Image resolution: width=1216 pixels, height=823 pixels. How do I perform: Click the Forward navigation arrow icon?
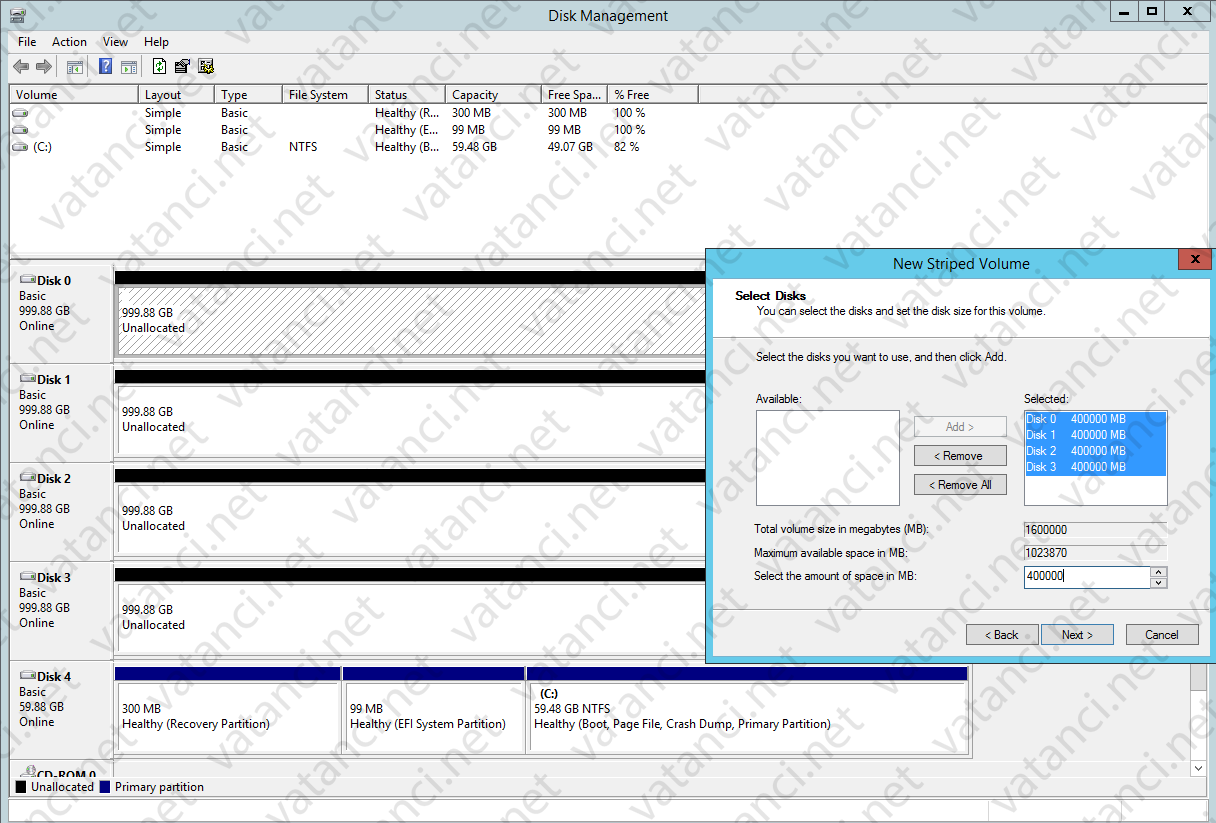tap(44, 66)
